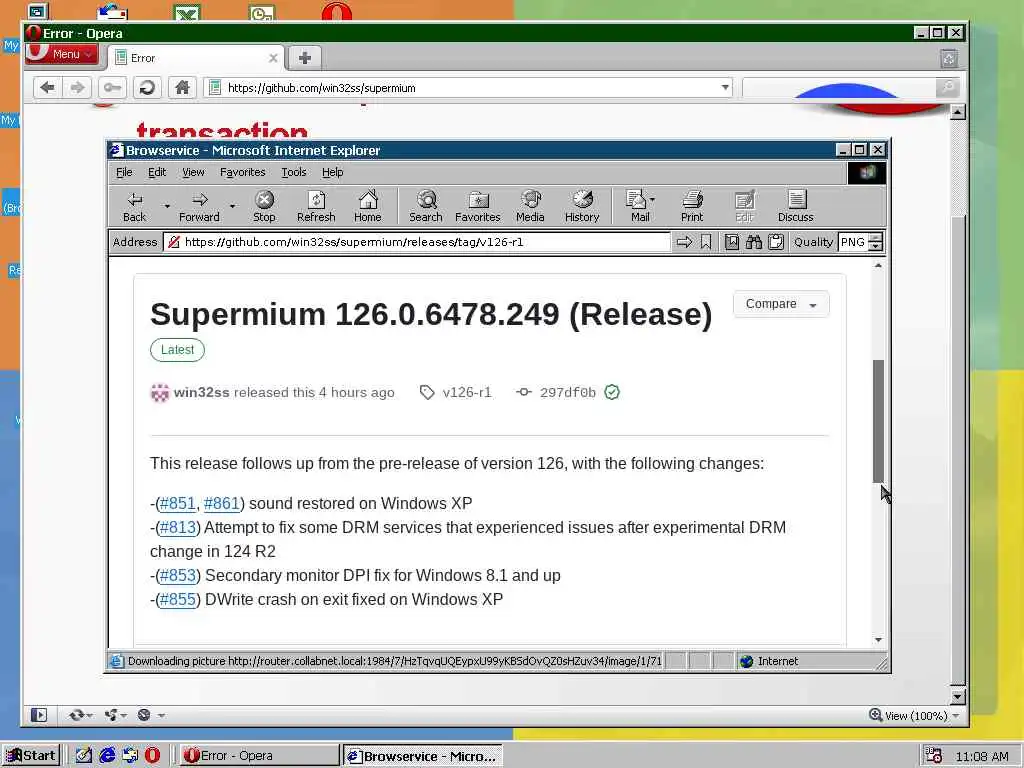Screen dimensions: 1024x768
Task: Click the clipboard icon in Browservice bar
Action: click(x=776, y=242)
